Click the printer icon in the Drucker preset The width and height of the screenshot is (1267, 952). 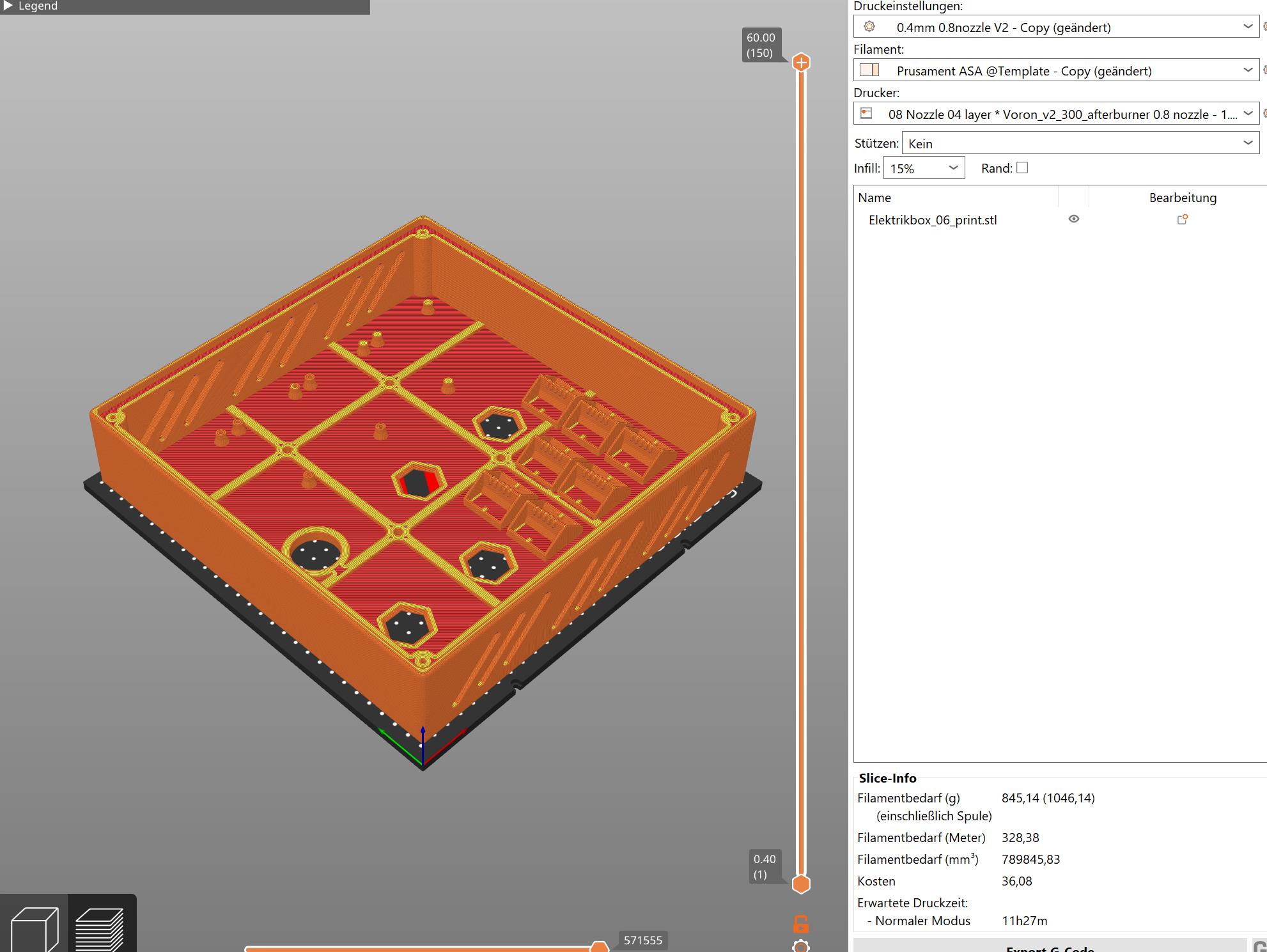pos(866,113)
